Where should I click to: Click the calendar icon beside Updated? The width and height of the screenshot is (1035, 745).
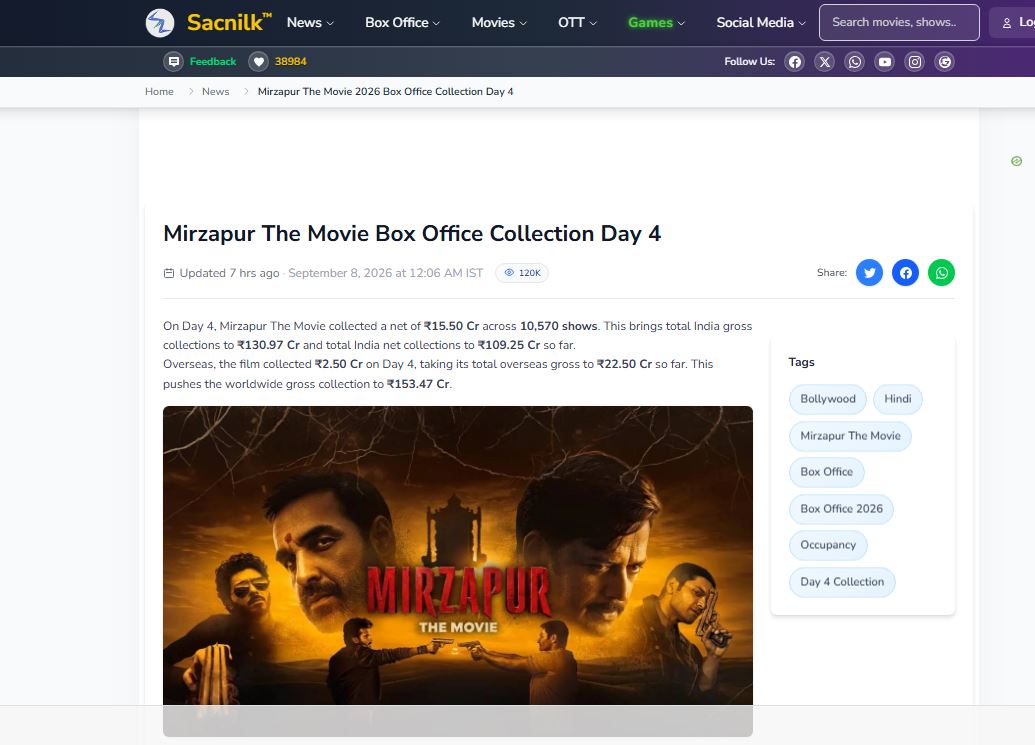click(x=169, y=273)
